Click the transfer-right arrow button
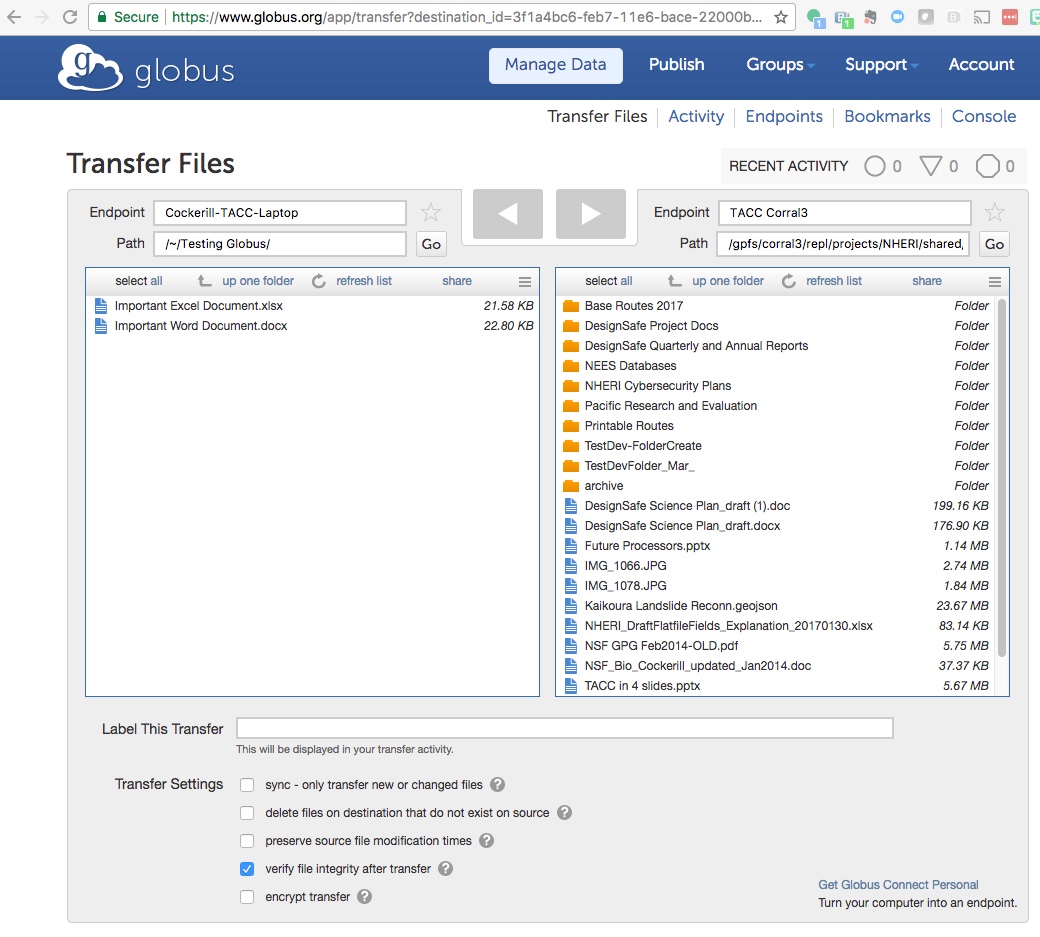1040x937 pixels. click(590, 214)
